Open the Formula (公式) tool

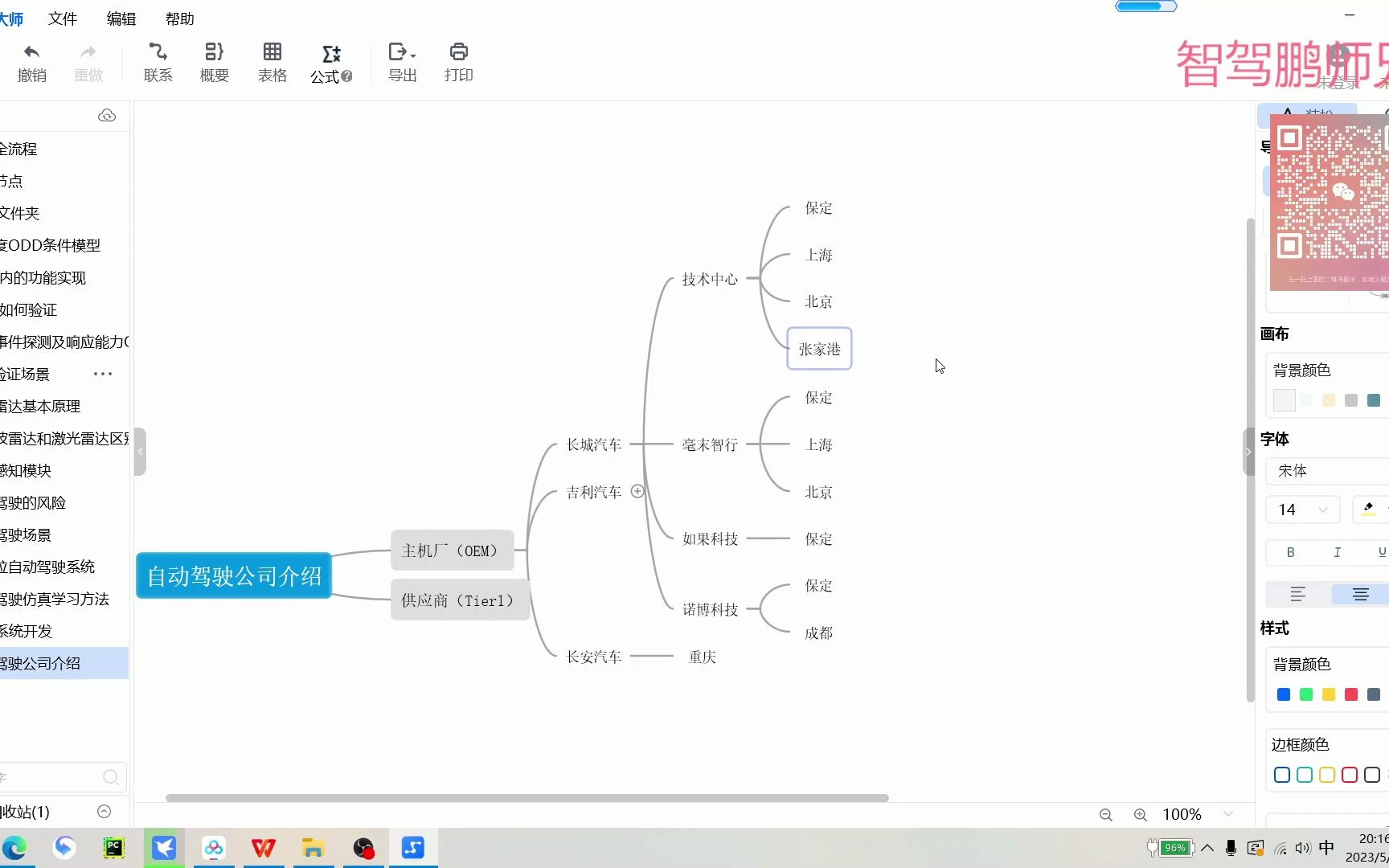click(331, 63)
